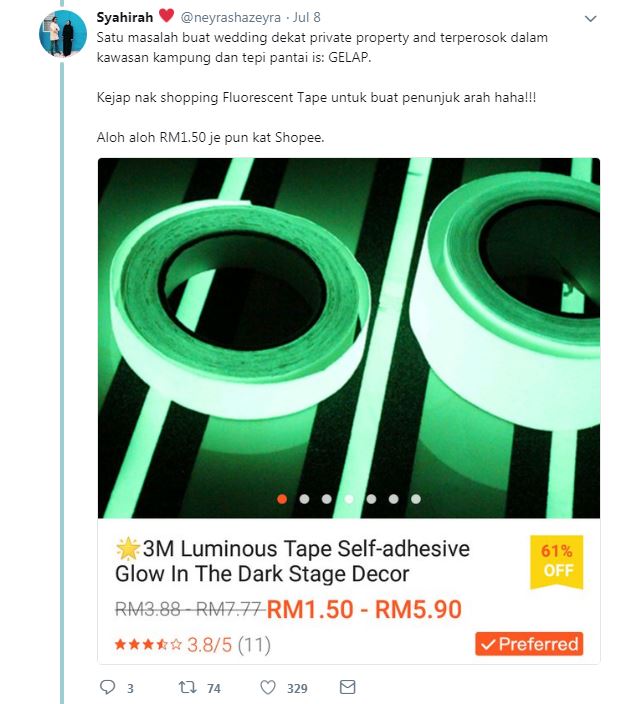Open the @neyrashazeyra handle link
This screenshot has height=704, width=638.
coord(230,17)
